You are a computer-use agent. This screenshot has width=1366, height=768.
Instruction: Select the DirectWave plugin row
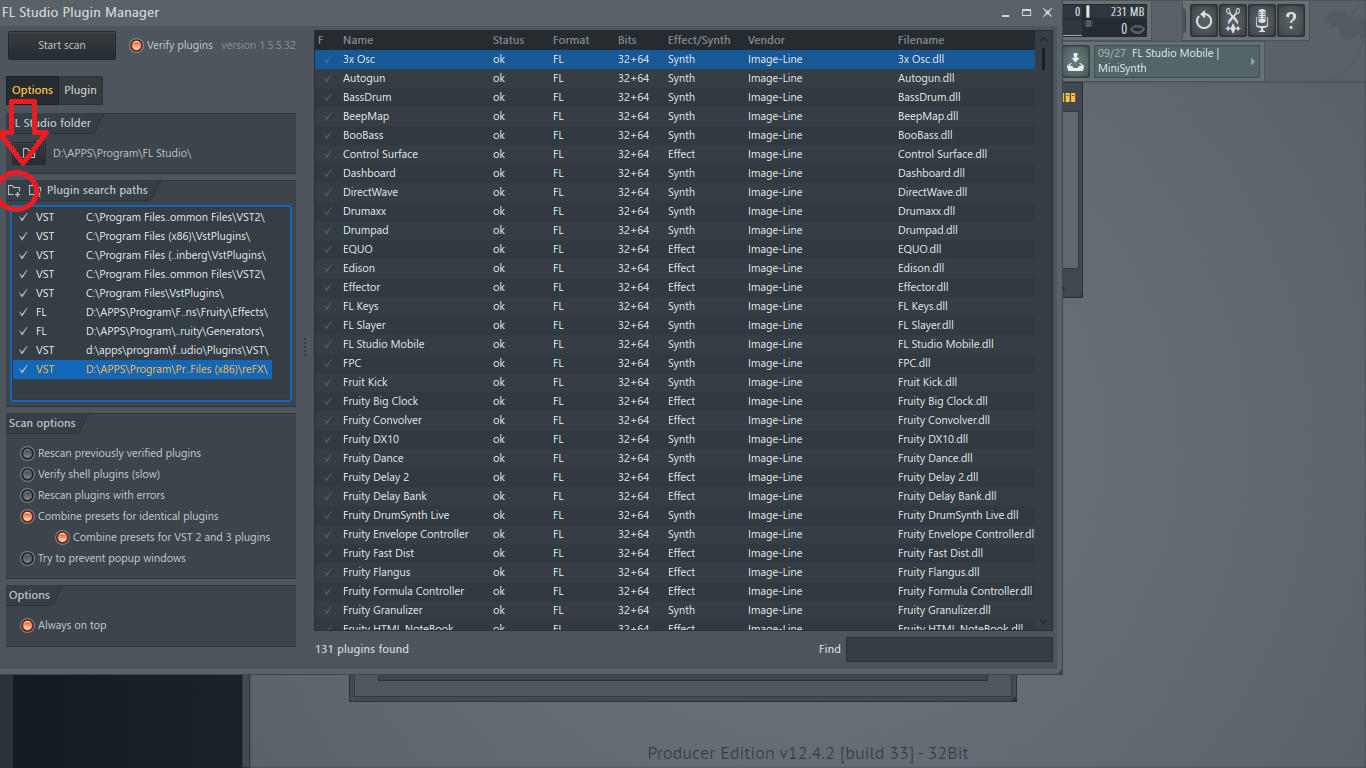click(x=675, y=192)
